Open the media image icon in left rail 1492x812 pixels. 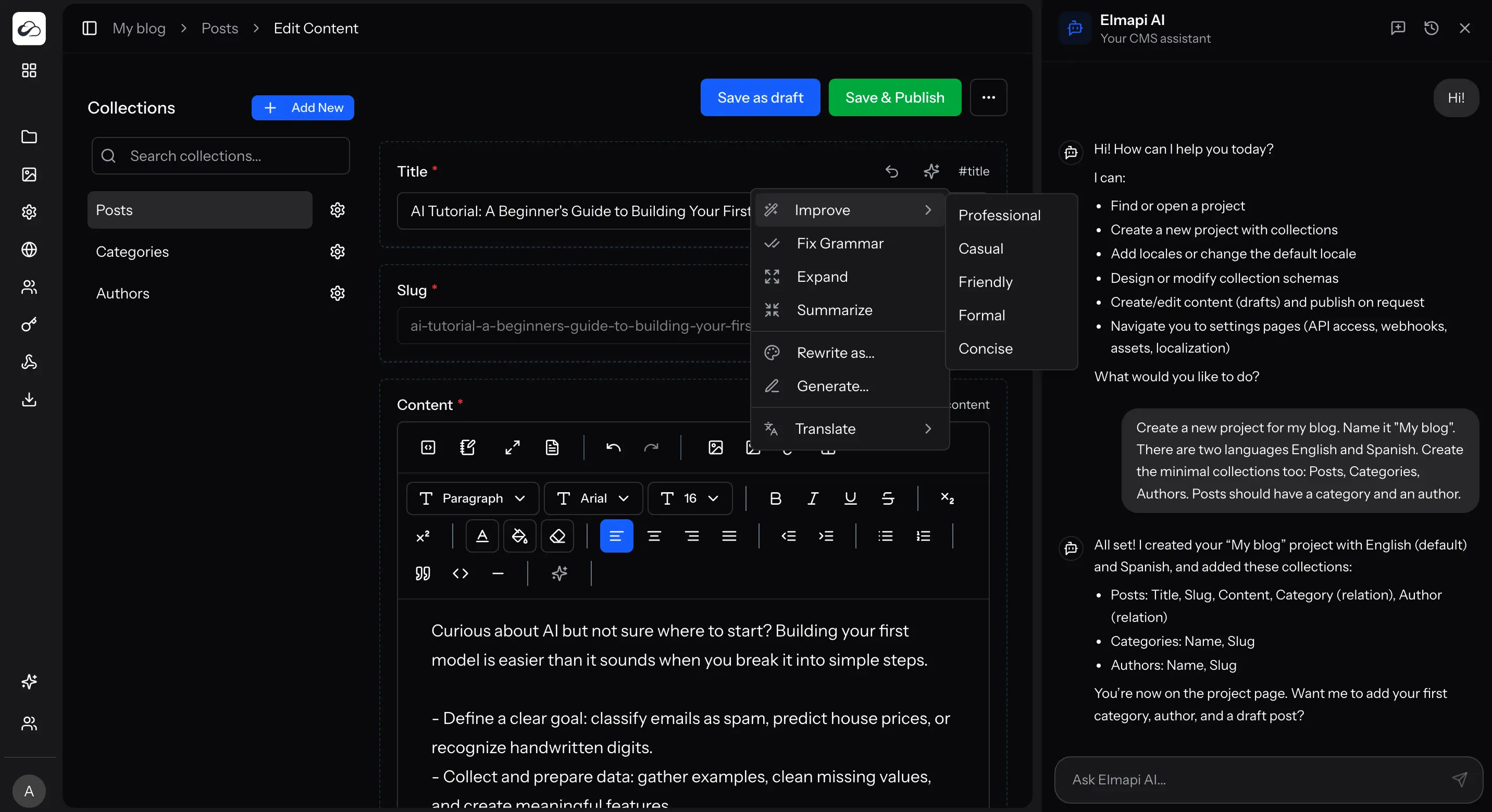point(29,174)
